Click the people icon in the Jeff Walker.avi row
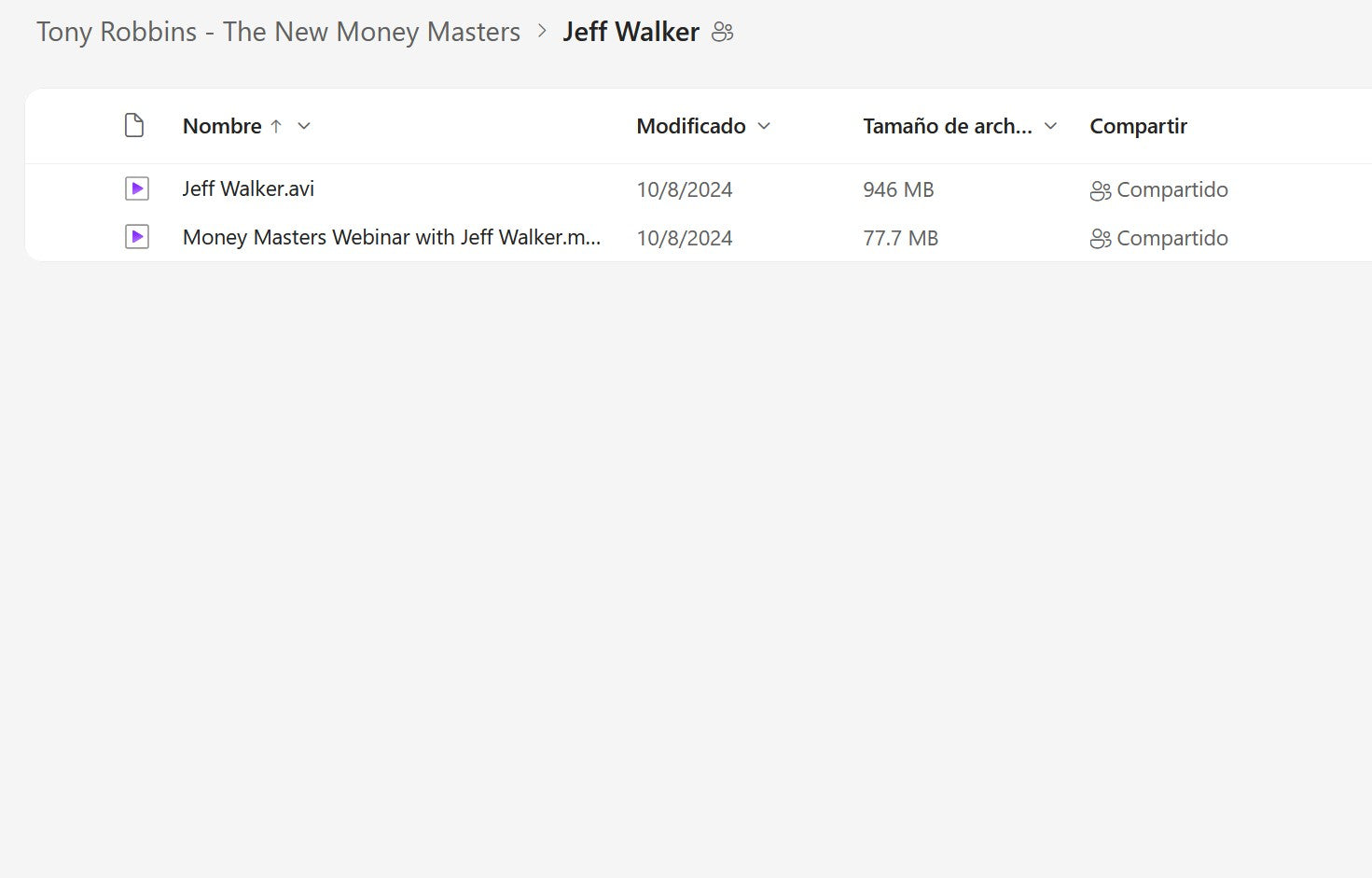 pyautogui.click(x=1100, y=190)
